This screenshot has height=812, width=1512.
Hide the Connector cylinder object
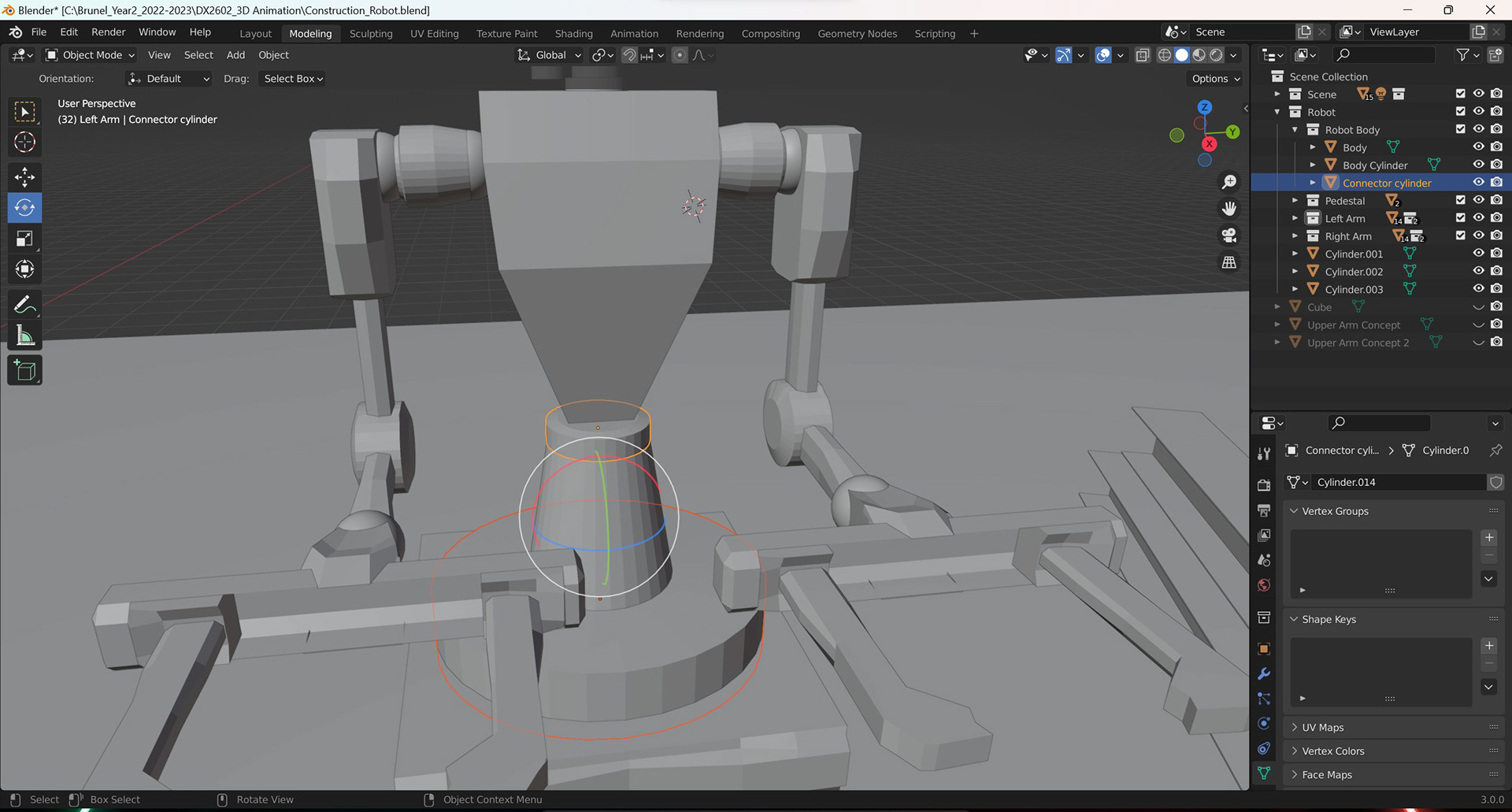(1478, 183)
